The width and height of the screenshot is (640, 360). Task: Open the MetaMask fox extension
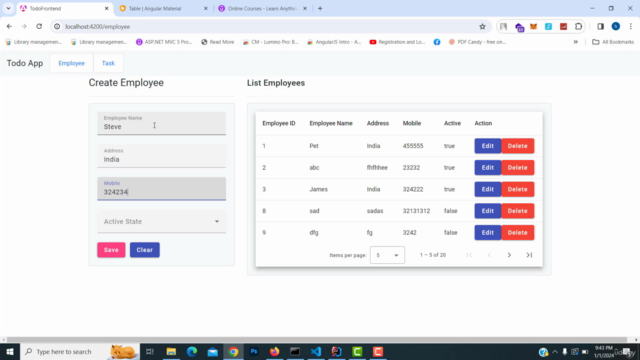[533, 27]
